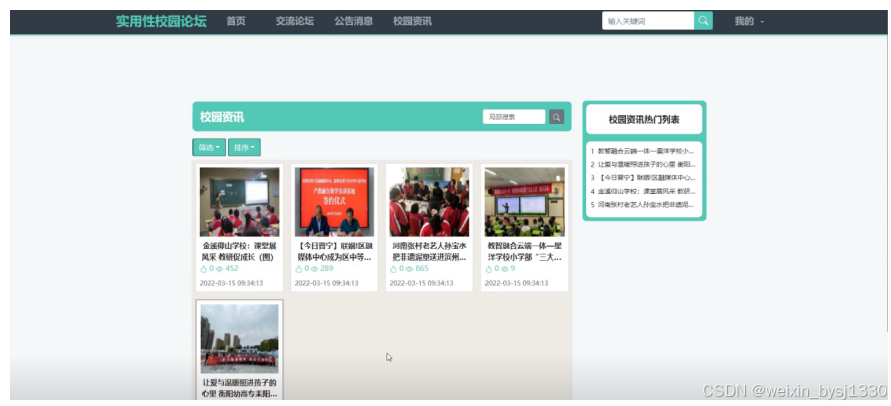
Task: Open the clay sculpture class thumbnail for 河南张村老艺人
Action: click(x=429, y=202)
